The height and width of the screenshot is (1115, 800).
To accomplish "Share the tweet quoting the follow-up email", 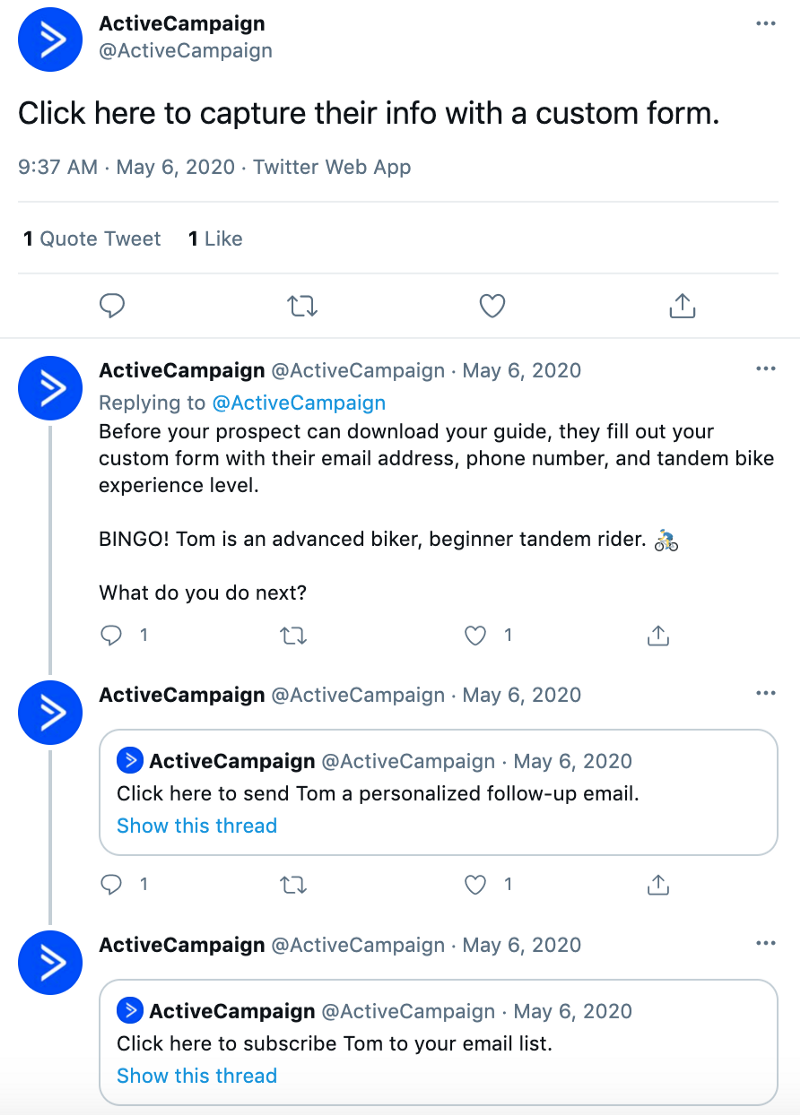I will 658,884.
